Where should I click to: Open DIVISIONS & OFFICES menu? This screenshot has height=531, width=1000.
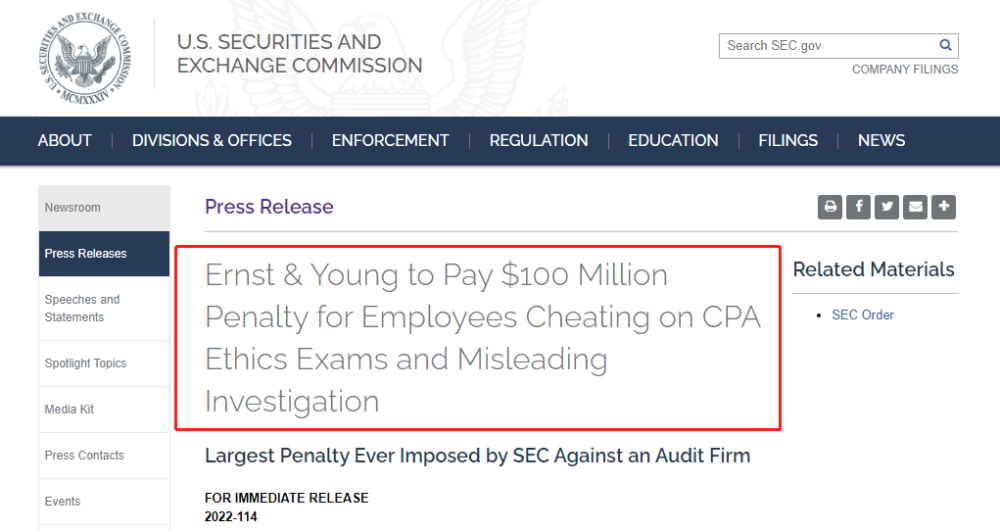tap(212, 141)
